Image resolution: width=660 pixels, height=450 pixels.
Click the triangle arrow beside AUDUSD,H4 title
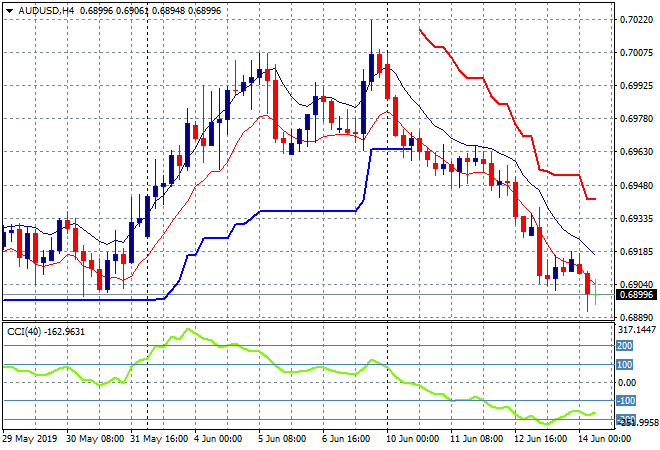point(10,11)
